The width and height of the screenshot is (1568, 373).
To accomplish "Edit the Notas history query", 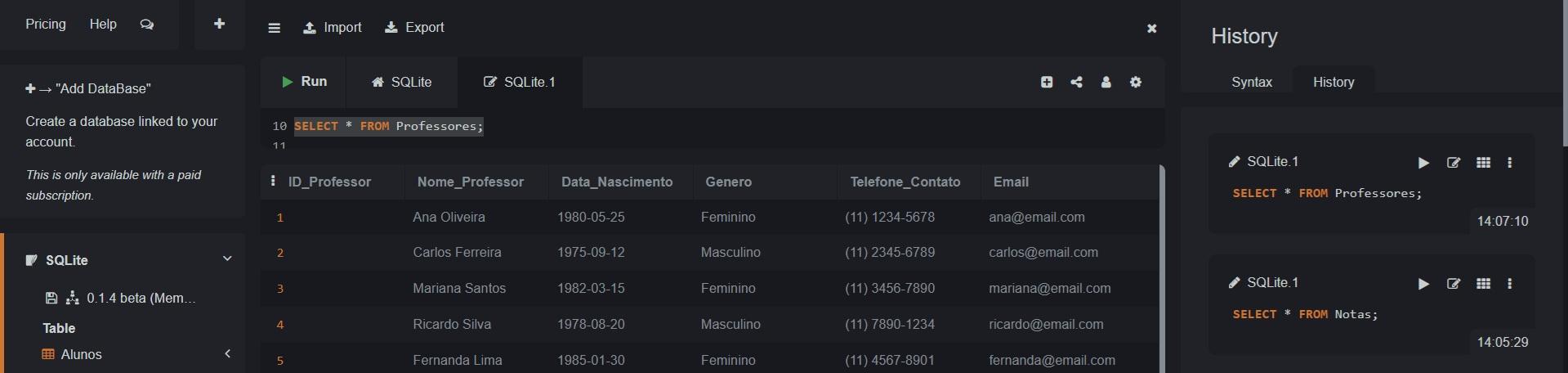I will point(1454,284).
